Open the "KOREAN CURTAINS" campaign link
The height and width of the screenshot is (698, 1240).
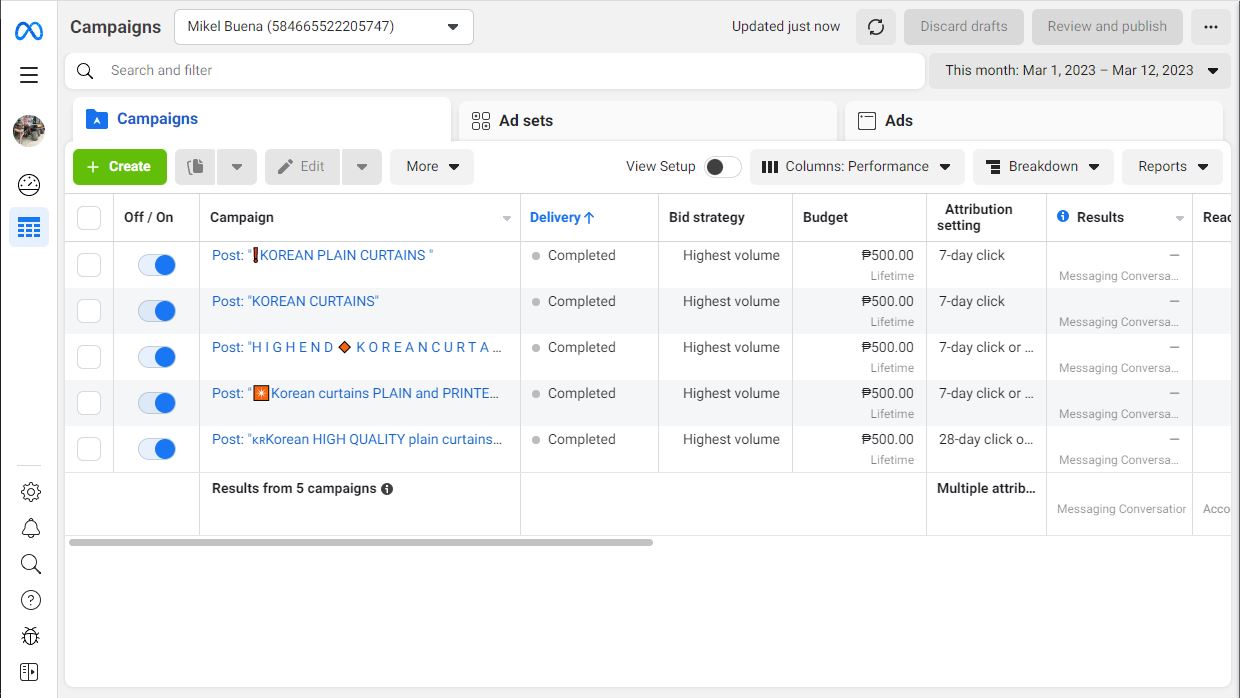click(x=295, y=301)
